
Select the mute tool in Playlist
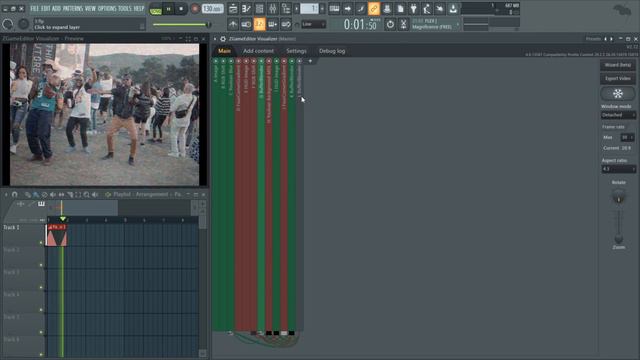[53, 195]
